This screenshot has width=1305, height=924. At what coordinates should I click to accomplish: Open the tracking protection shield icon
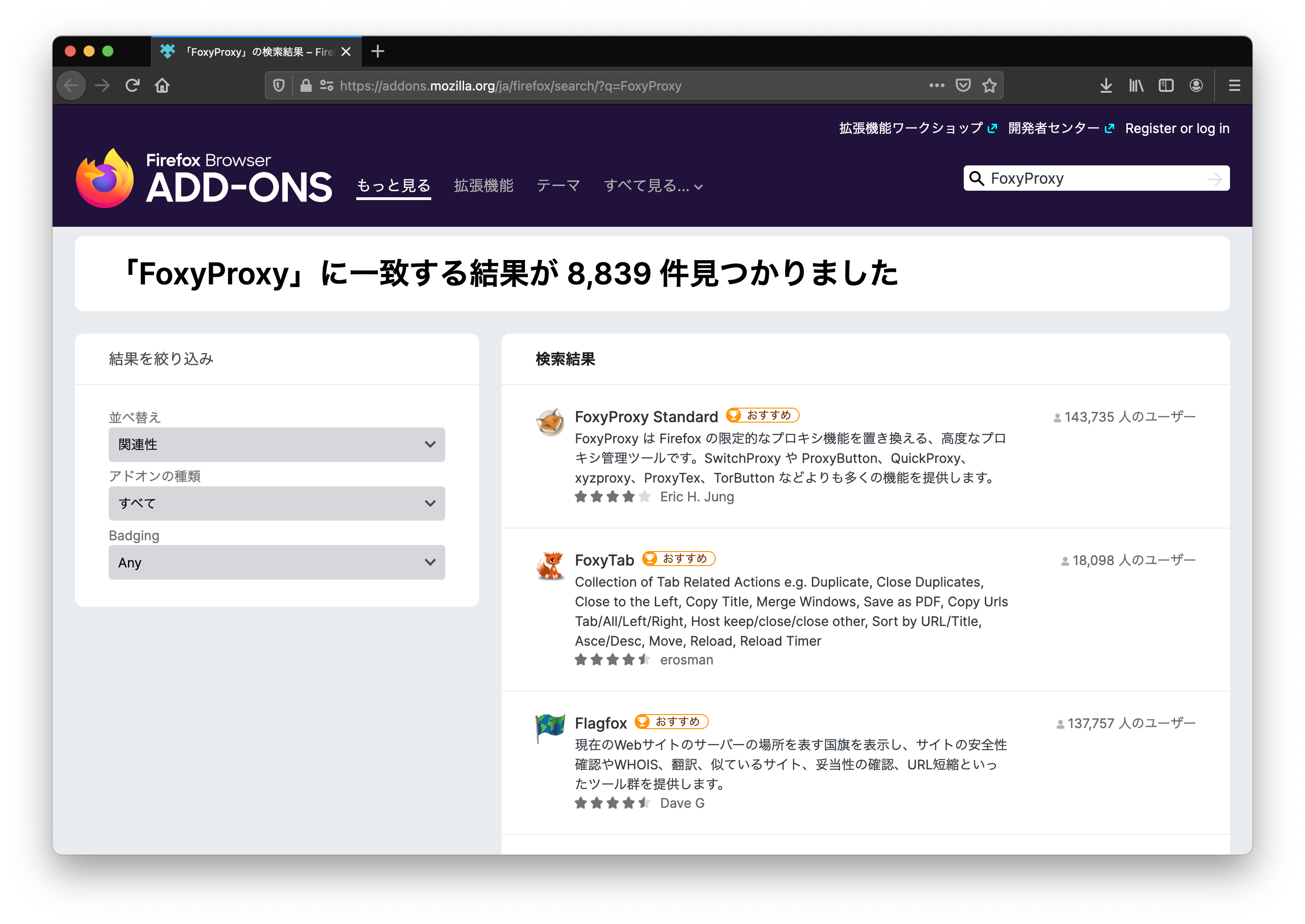pyautogui.click(x=279, y=86)
